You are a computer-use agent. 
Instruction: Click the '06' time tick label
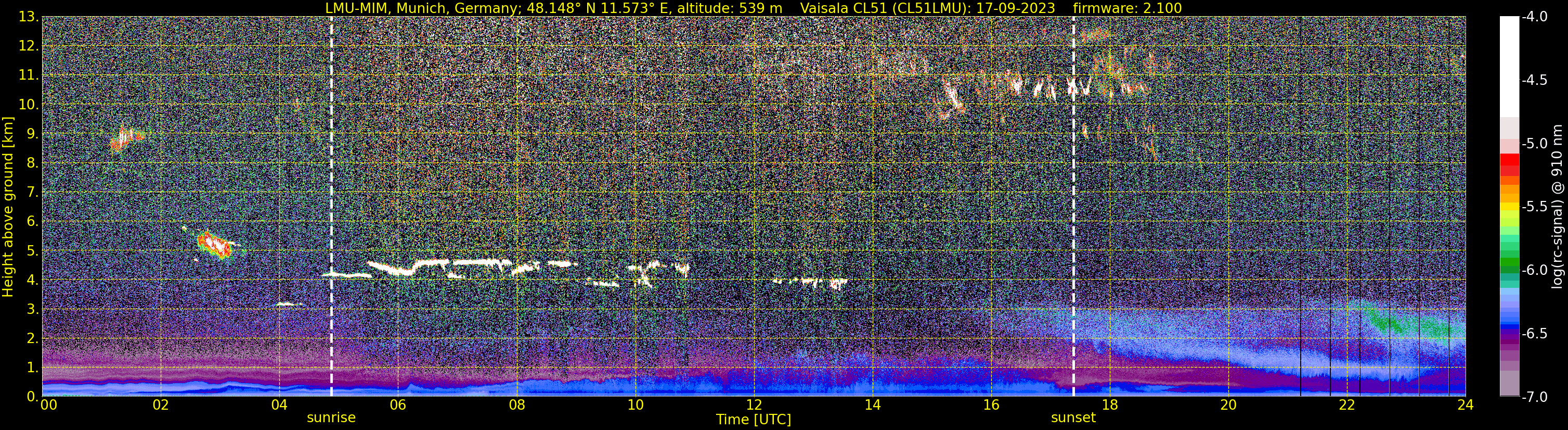397,406
